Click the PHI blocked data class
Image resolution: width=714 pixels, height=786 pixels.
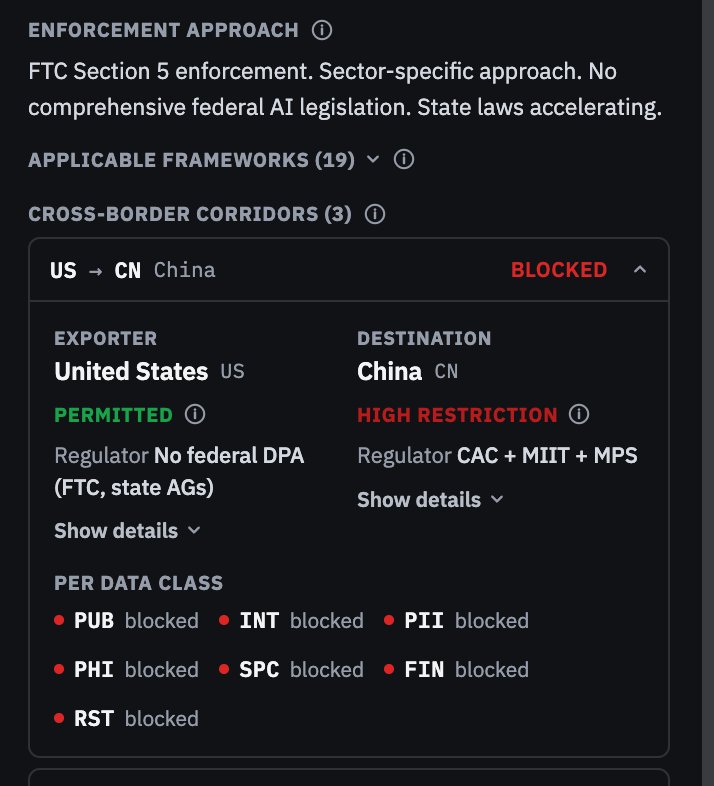[x=127, y=669]
